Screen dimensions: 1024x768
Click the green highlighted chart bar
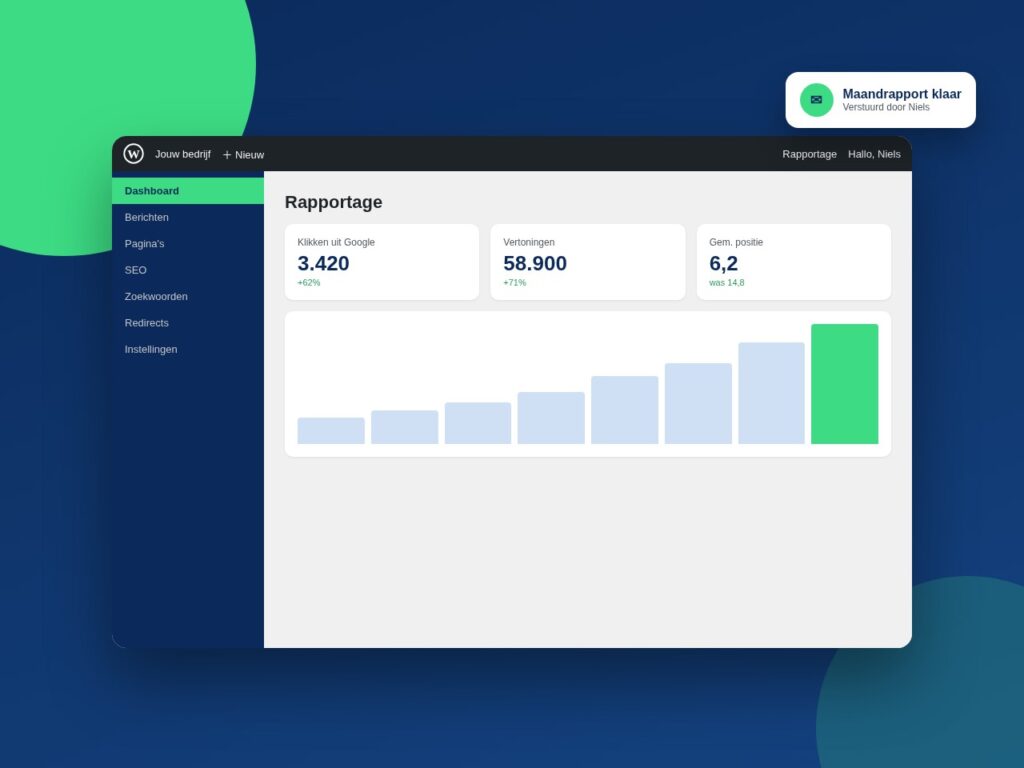click(x=844, y=384)
